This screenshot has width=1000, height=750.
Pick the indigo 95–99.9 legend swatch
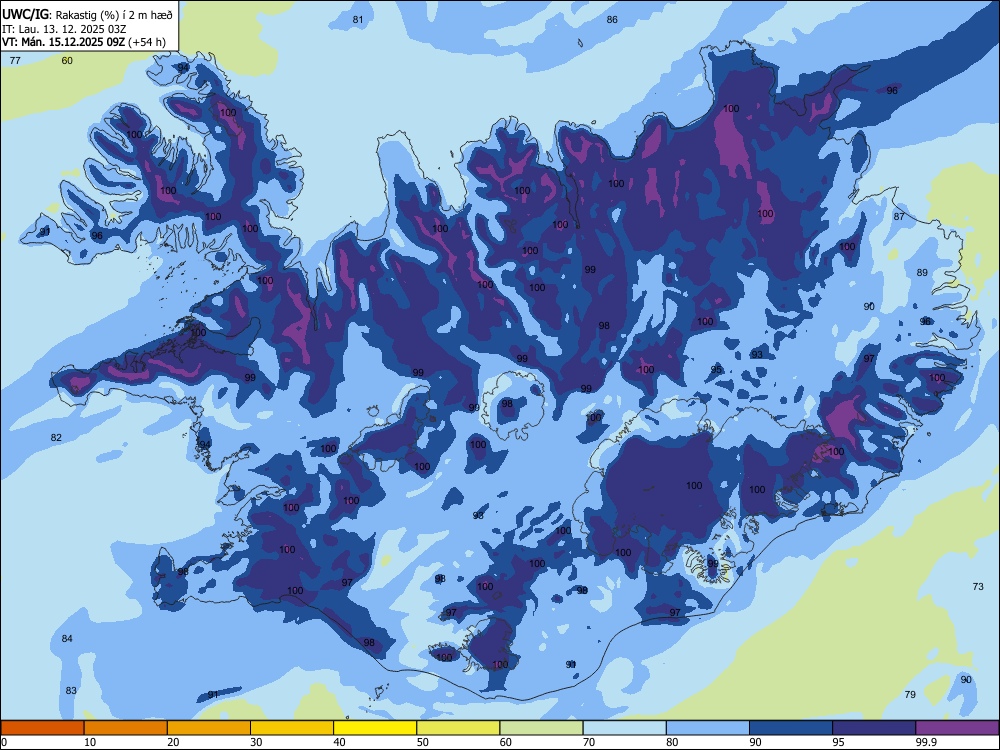pos(874,728)
